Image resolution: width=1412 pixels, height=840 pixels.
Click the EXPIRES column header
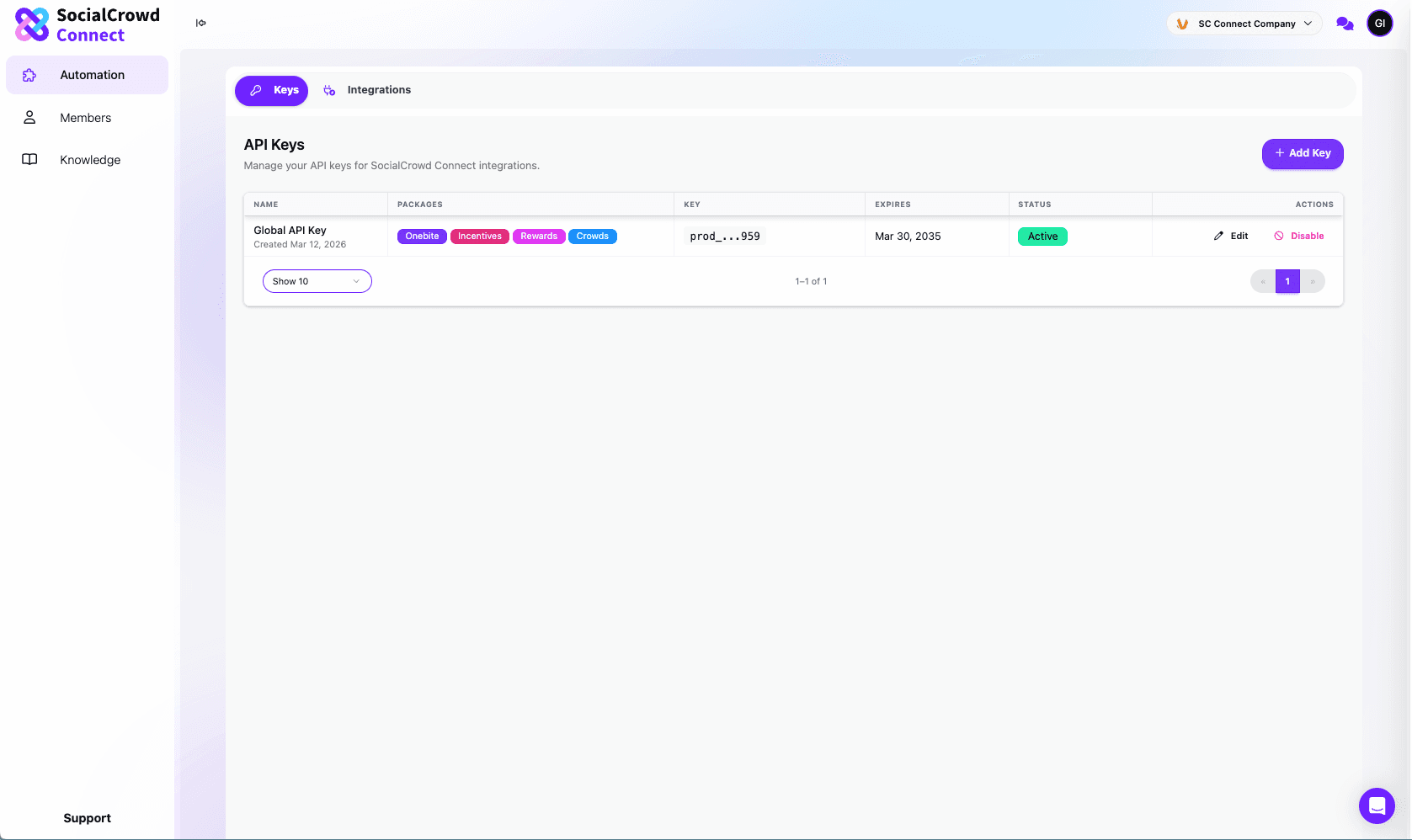pyautogui.click(x=892, y=205)
